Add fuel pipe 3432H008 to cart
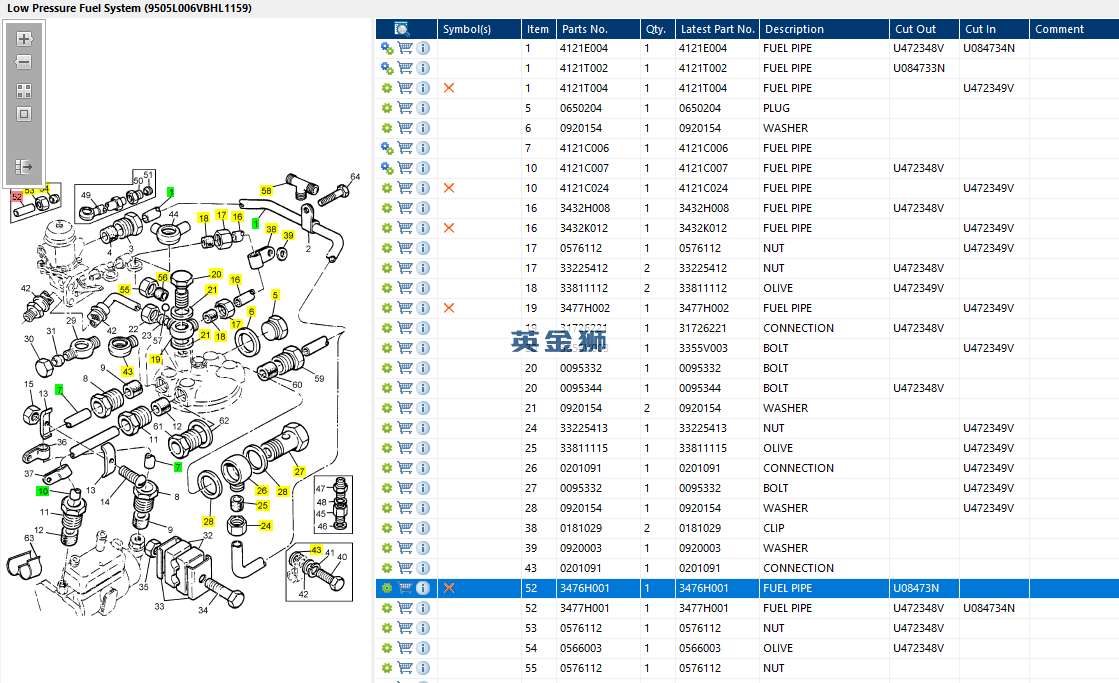Screen dimensions: 1119x683 [x=405, y=208]
